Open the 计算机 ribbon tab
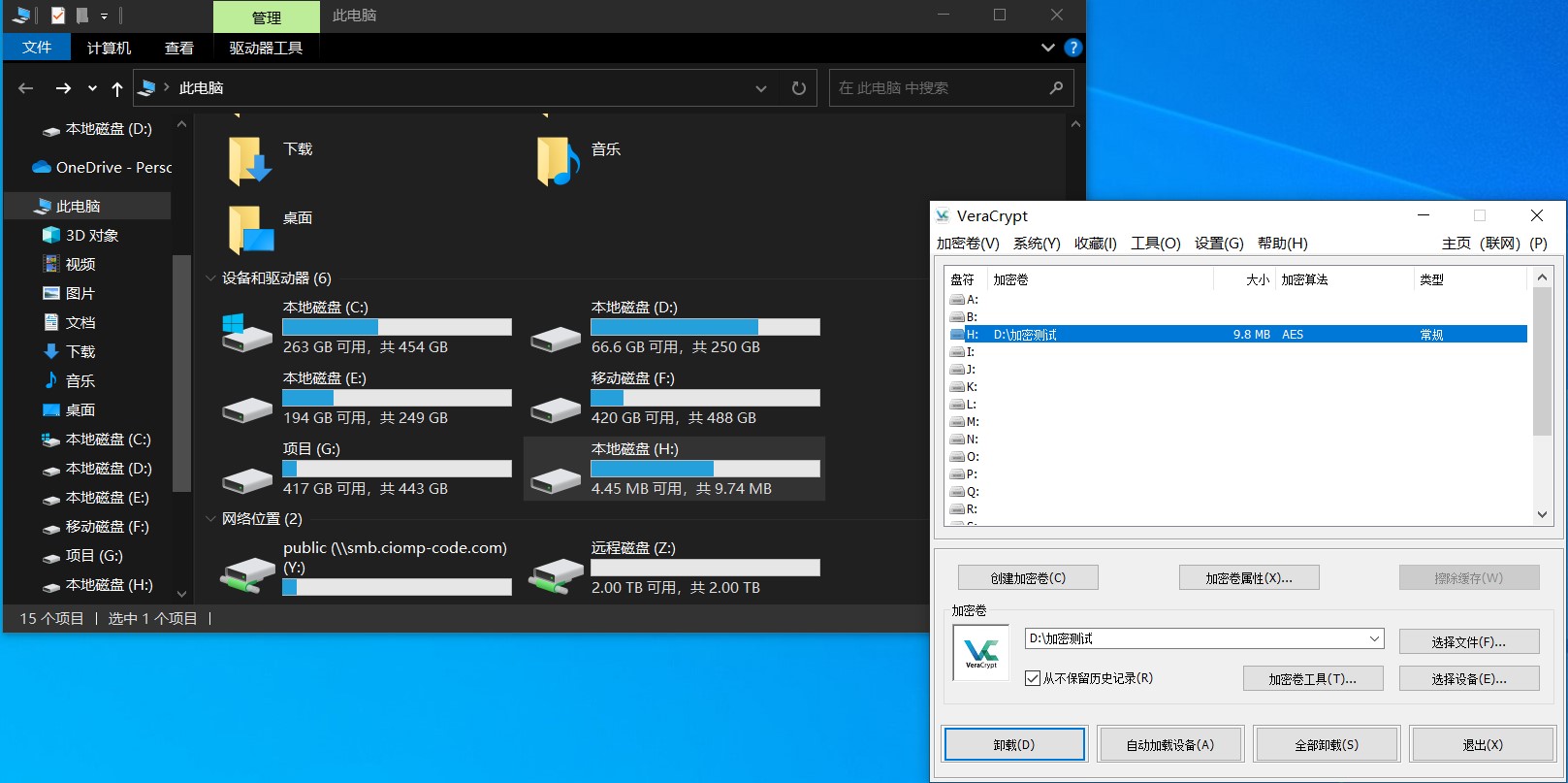 point(109,48)
